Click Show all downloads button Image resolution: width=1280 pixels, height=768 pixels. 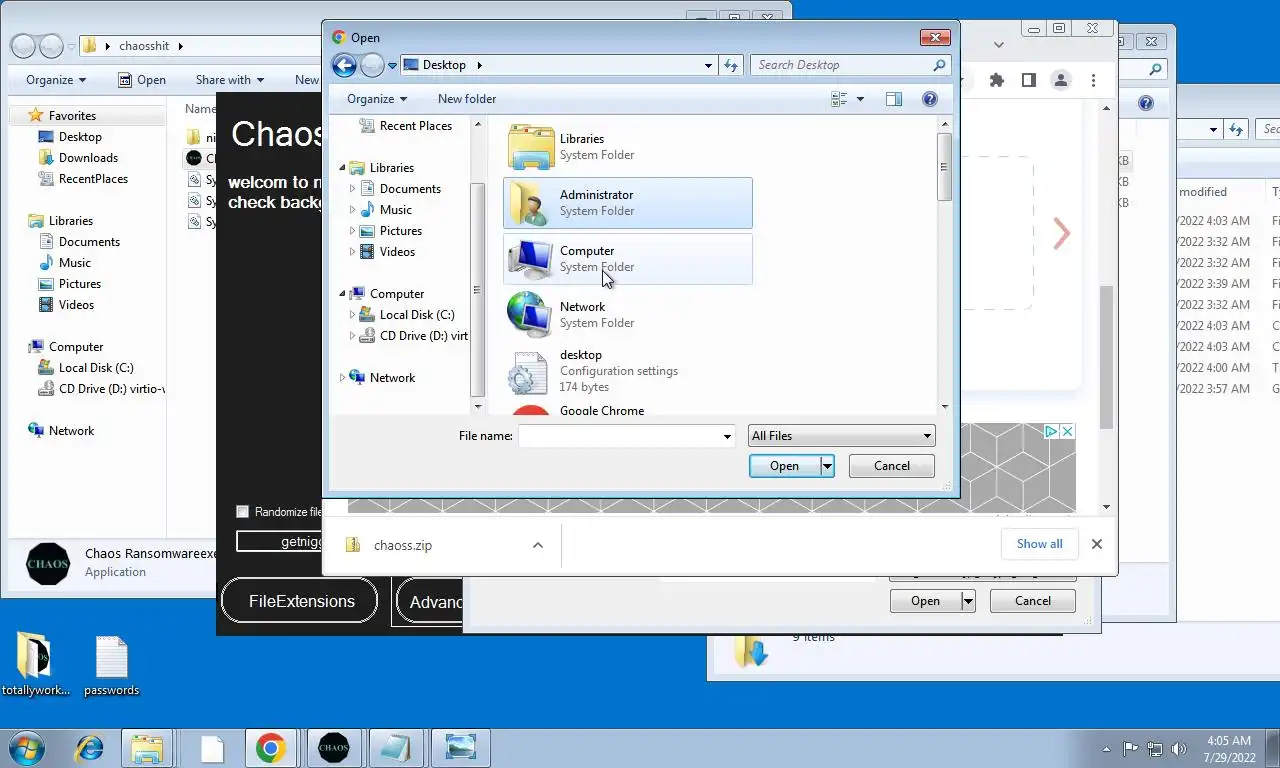click(1040, 544)
